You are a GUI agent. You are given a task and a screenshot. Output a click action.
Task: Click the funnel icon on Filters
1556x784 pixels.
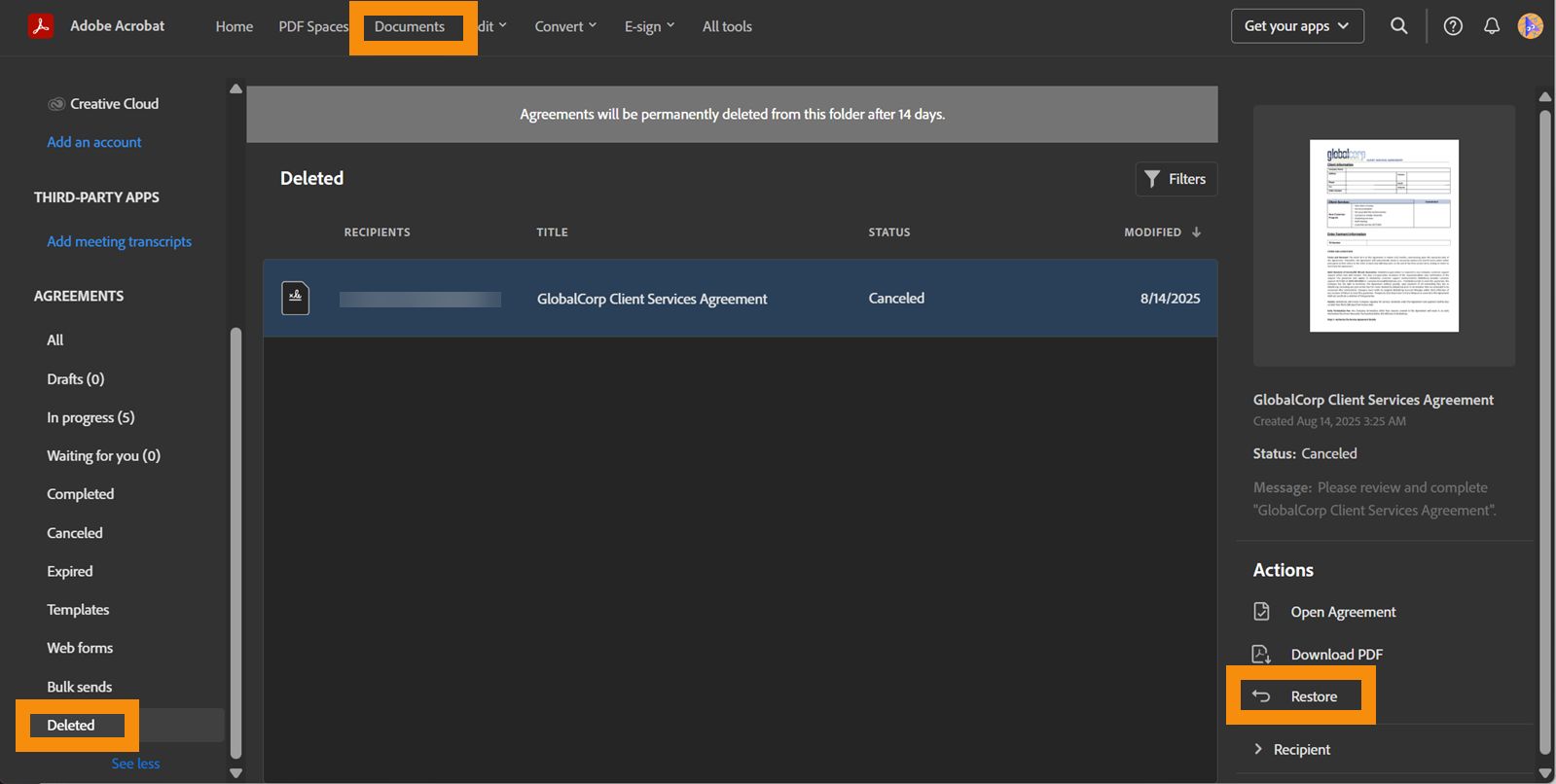[1152, 179]
